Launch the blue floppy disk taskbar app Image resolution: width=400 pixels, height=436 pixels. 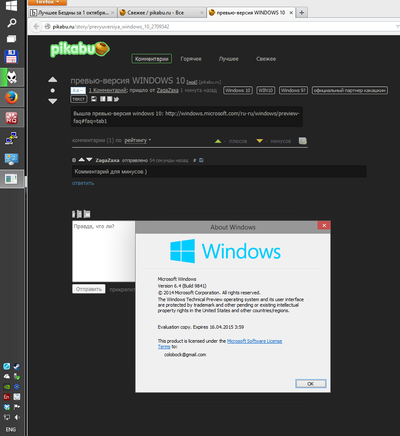coord(12,57)
